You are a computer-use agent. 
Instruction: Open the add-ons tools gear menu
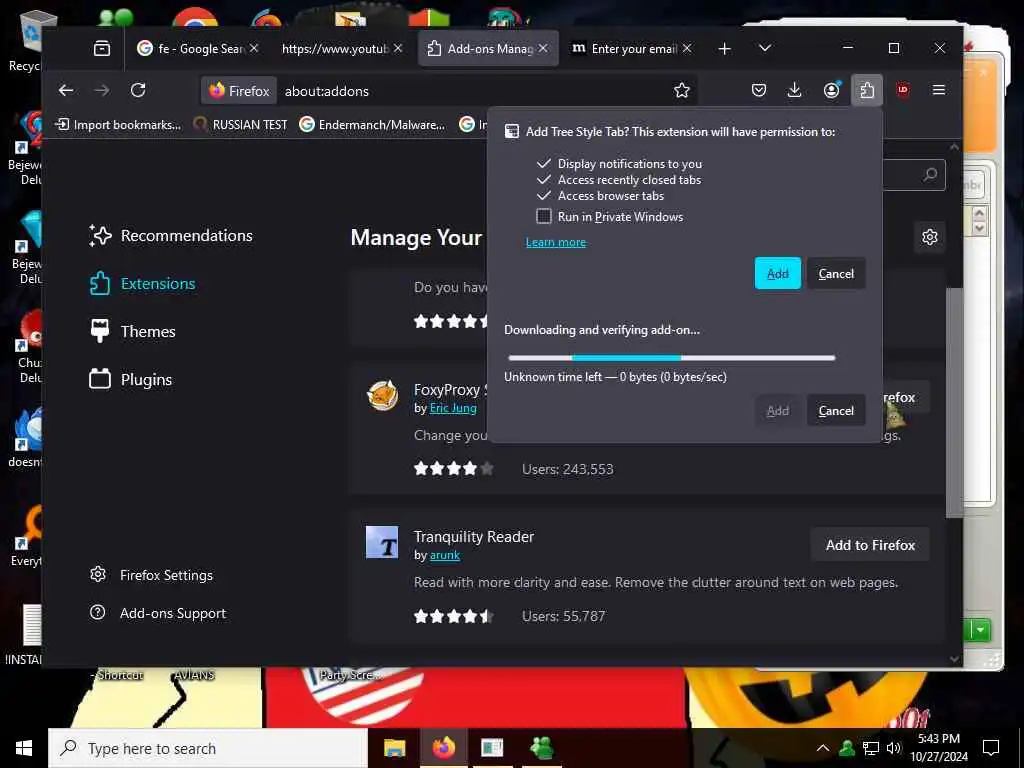tap(929, 237)
